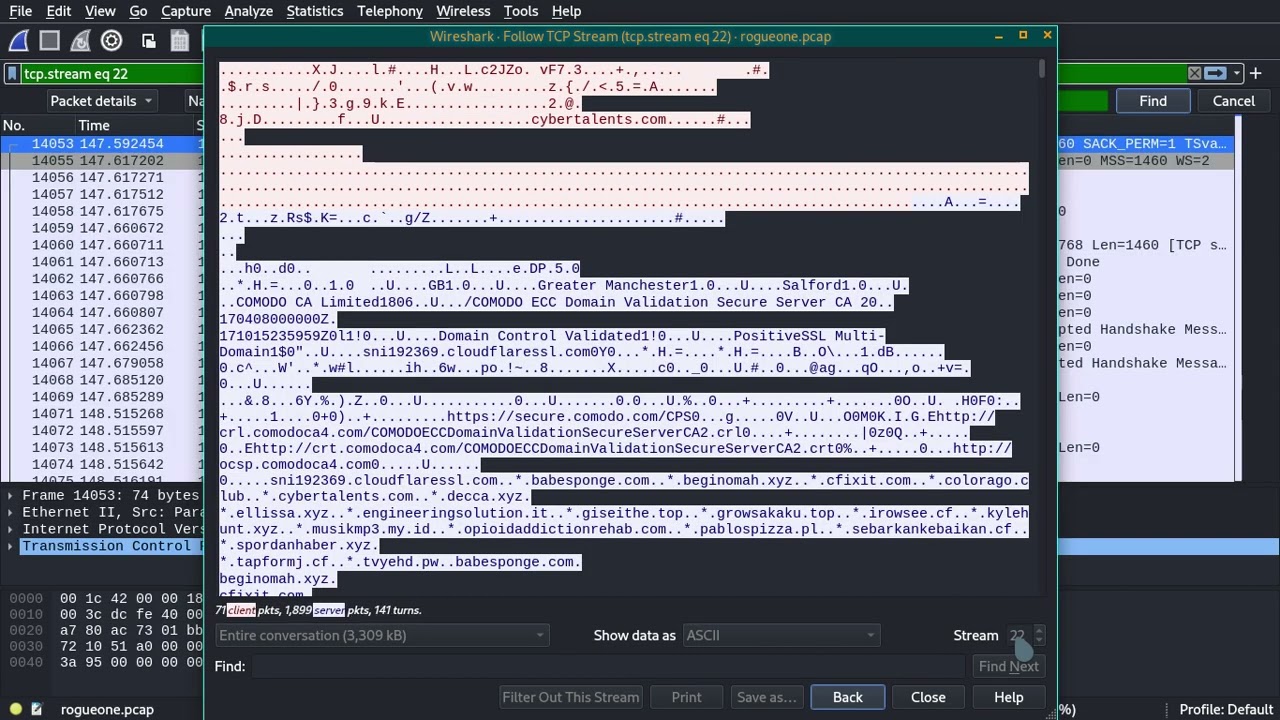Open the Wireless menu
The height and width of the screenshot is (720, 1280).
463,11
